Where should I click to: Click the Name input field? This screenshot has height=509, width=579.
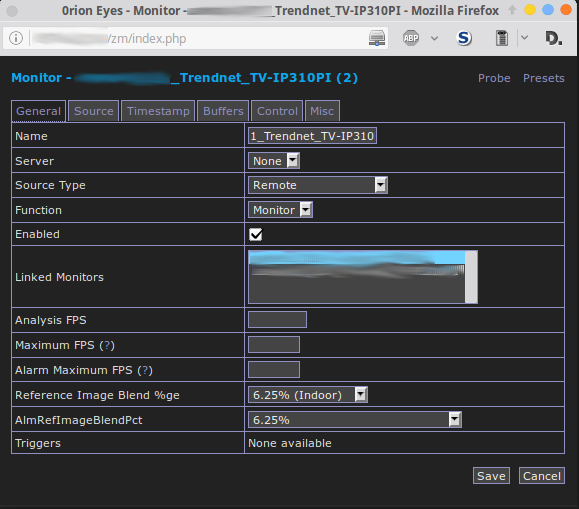[312, 136]
